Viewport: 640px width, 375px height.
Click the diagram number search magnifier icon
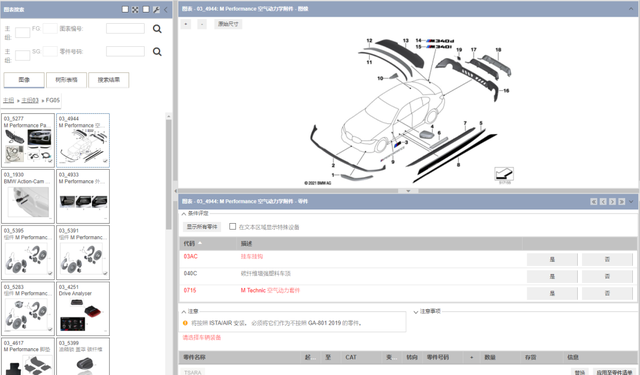point(157,29)
